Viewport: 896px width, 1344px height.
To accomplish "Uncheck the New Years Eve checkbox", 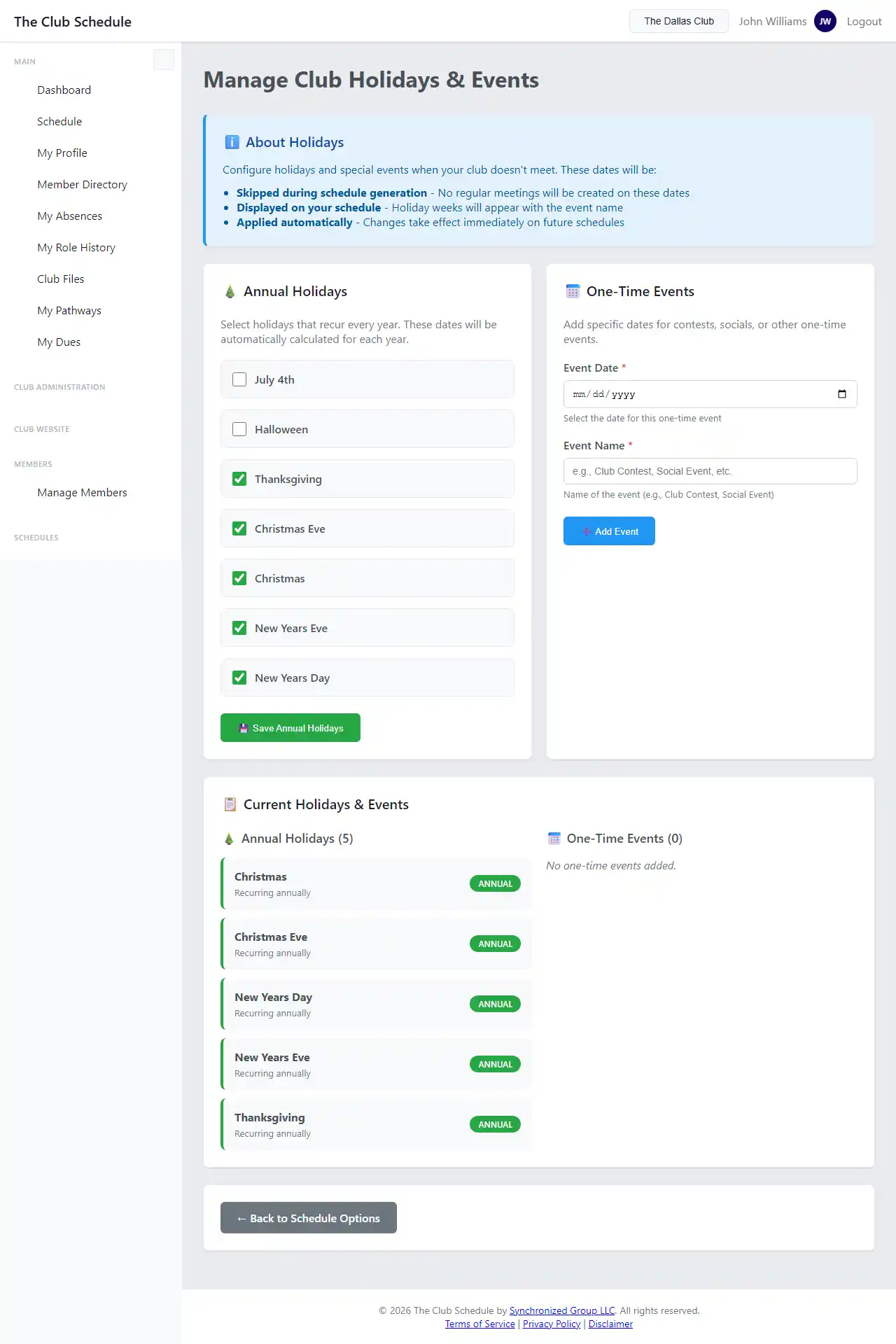I will coord(239,628).
